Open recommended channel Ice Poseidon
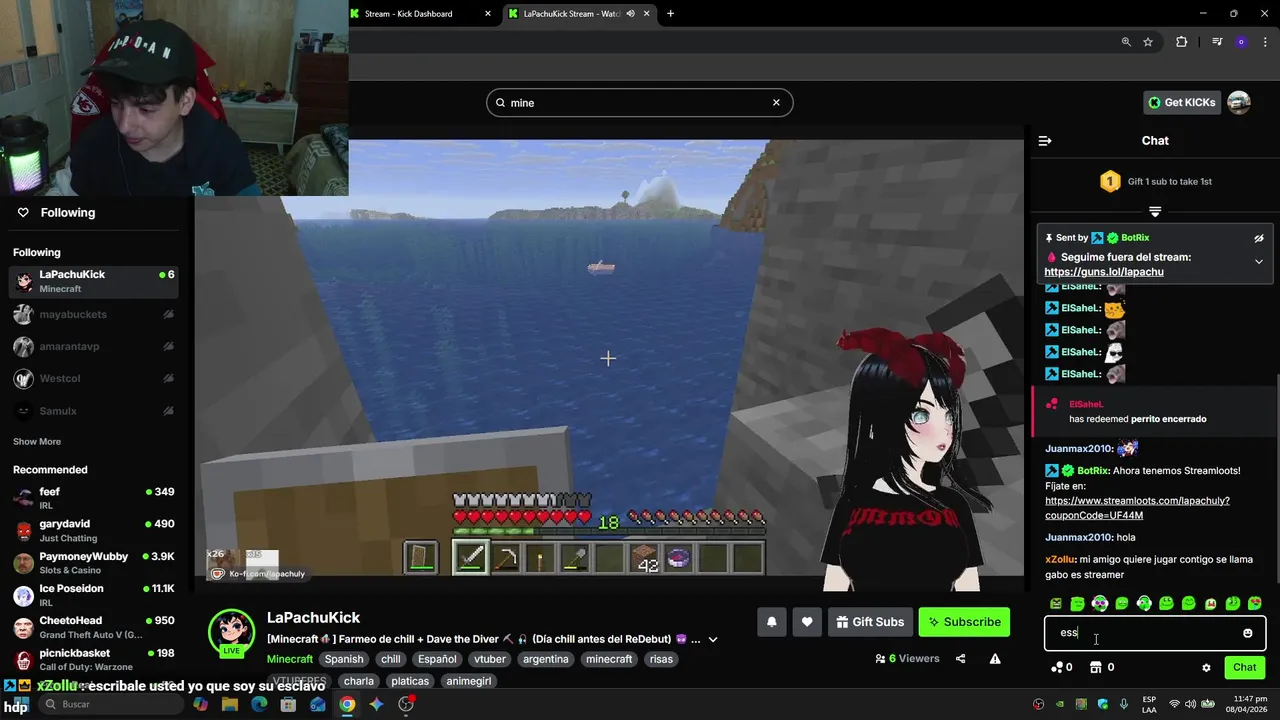 click(93, 595)
